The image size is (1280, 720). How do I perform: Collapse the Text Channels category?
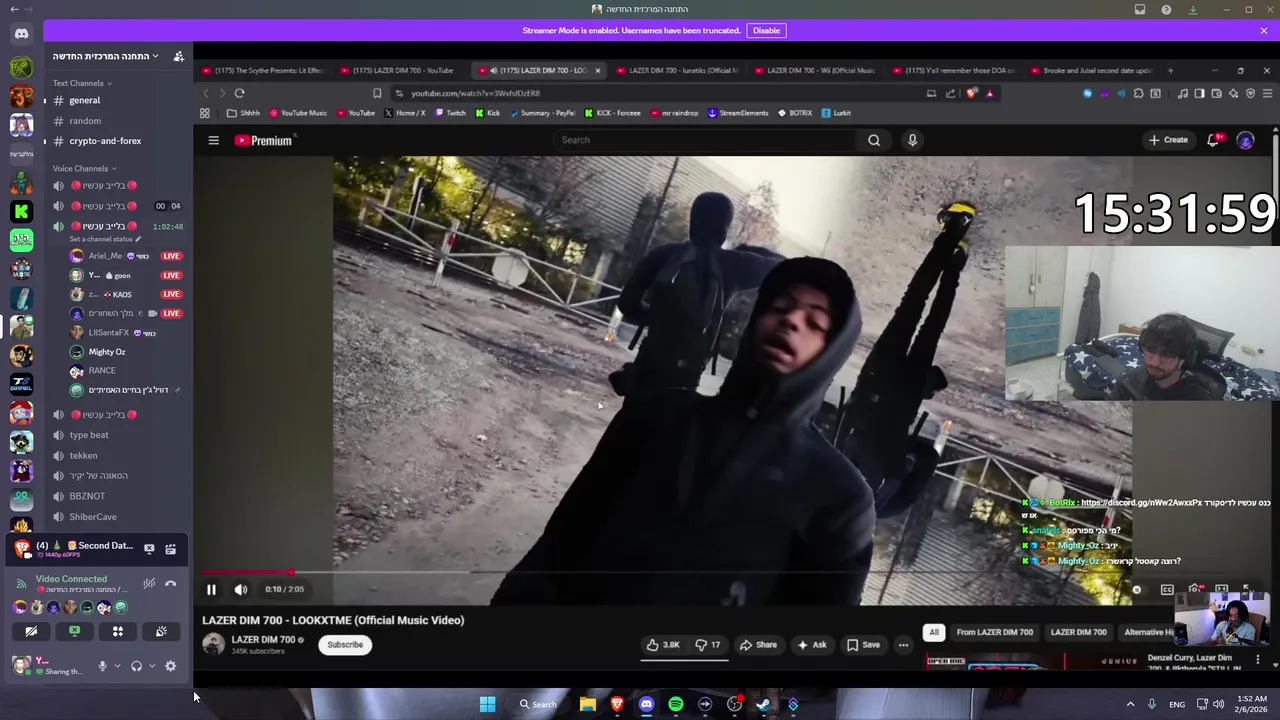pos(82,83)
